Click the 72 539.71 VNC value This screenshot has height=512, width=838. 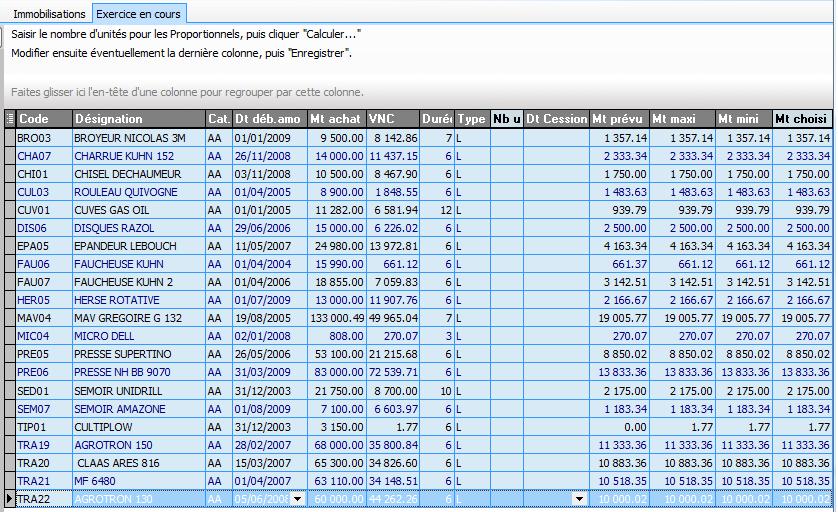click(393, 372)
